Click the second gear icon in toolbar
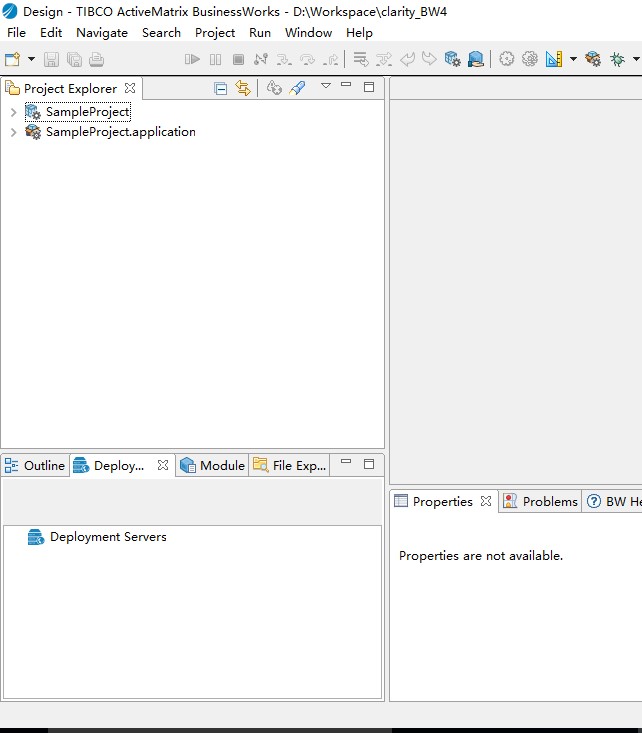This screenshot has width=642, height=733. pos(530,59)
